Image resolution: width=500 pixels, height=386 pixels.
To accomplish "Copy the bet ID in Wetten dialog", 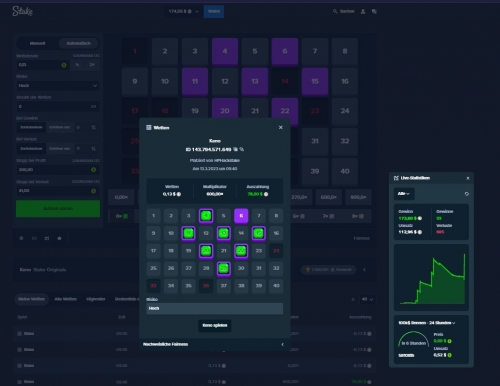I will tap(236, 149).
